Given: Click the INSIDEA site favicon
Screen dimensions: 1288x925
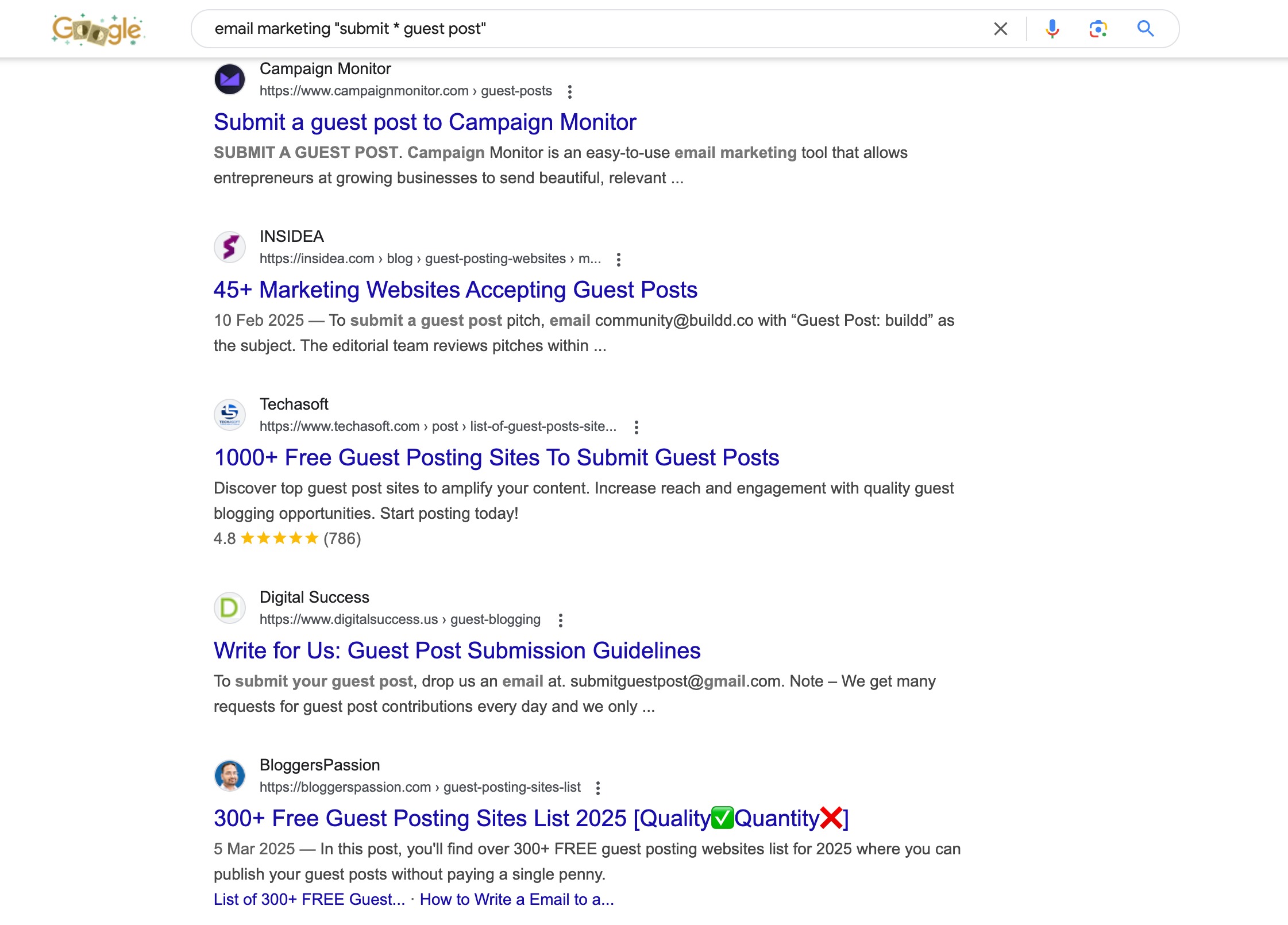Looking at the screenshot, I should pos(229,246).
